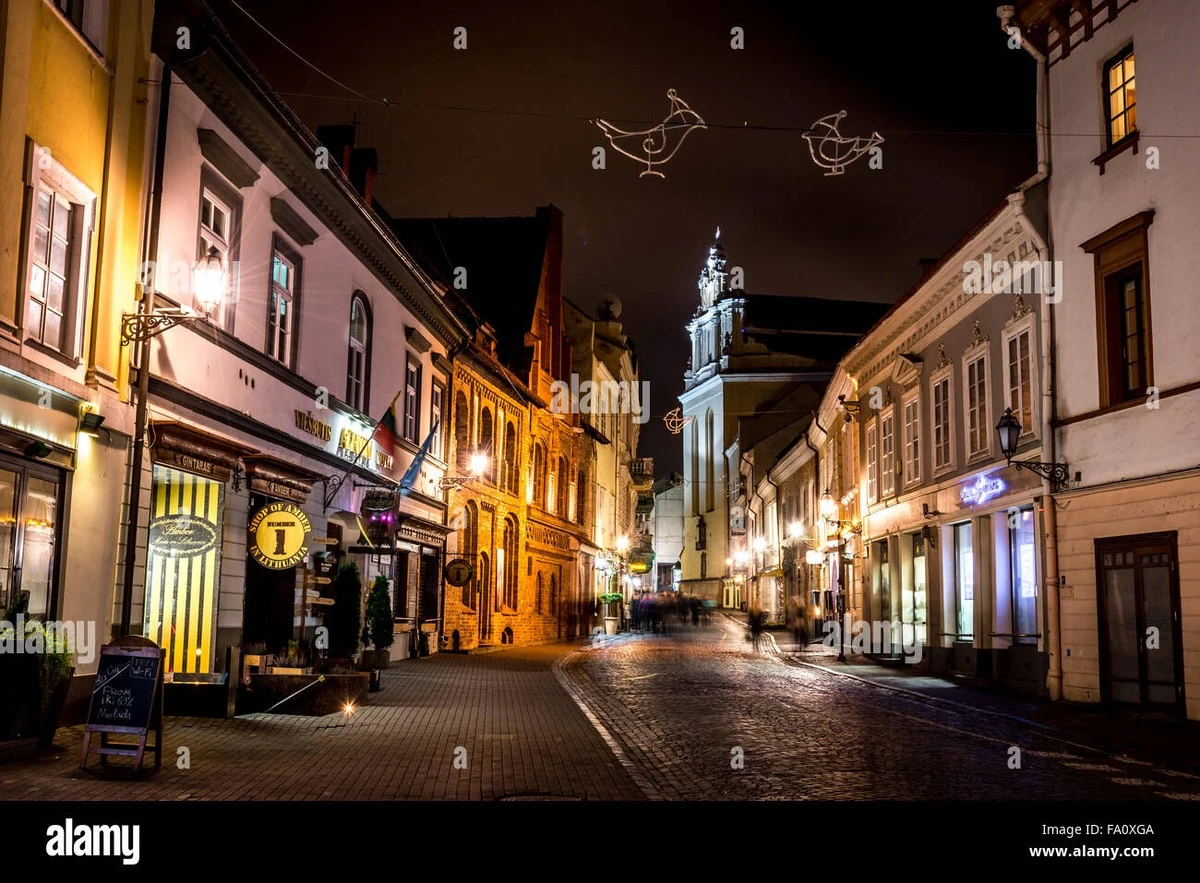
Task: Click the yellow striped shop window
Action: tap(183, 570)
